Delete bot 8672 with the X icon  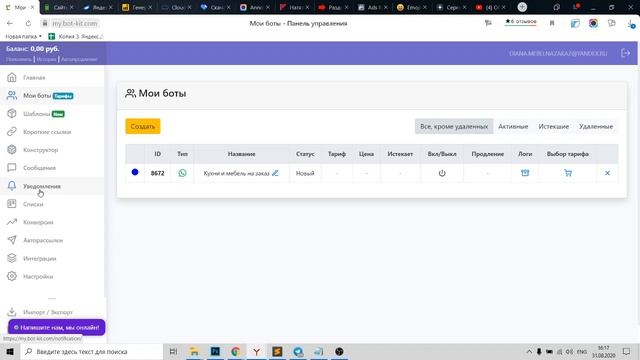pyautogui.click(x=607, y=173)
